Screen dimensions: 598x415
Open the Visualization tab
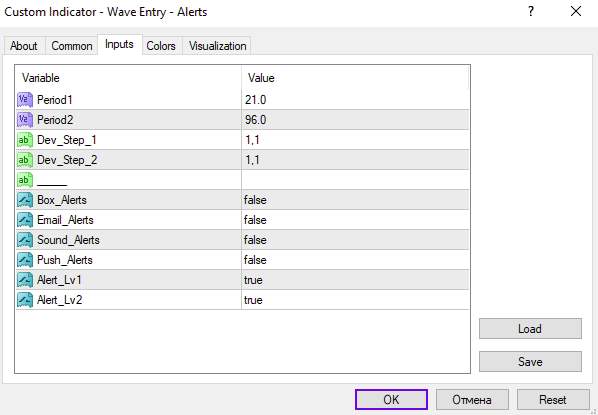pos(217,46)
